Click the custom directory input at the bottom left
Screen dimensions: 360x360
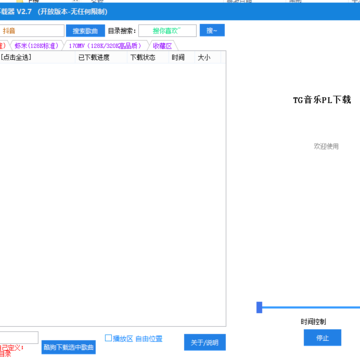coord(19,337)
